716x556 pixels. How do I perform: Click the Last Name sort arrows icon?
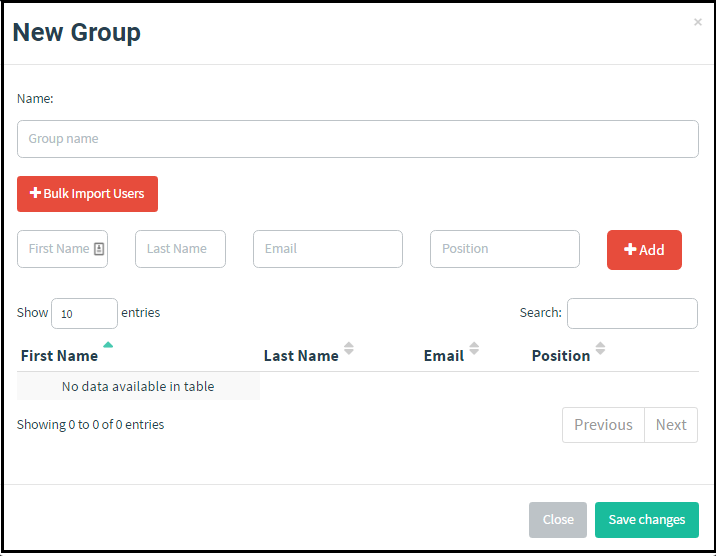pos(349,349)
